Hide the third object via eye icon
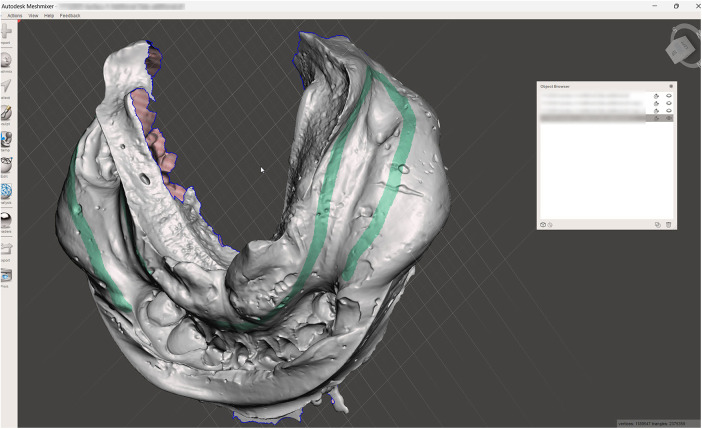This screenshot has height=429, width=702. (x=669, y=111)
